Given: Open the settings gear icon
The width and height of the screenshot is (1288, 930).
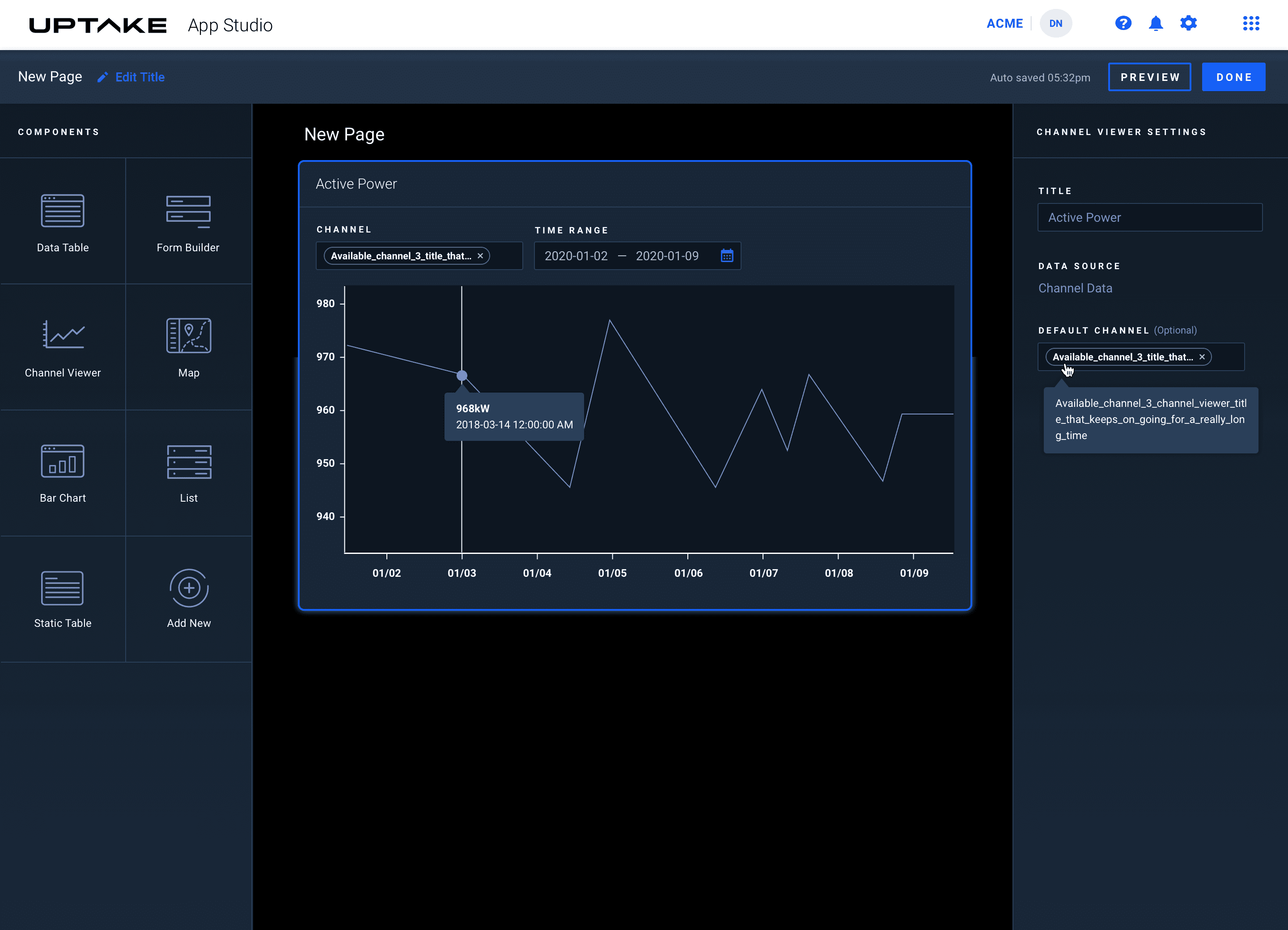Looking at the screenshot, I should click(1188, 23).
